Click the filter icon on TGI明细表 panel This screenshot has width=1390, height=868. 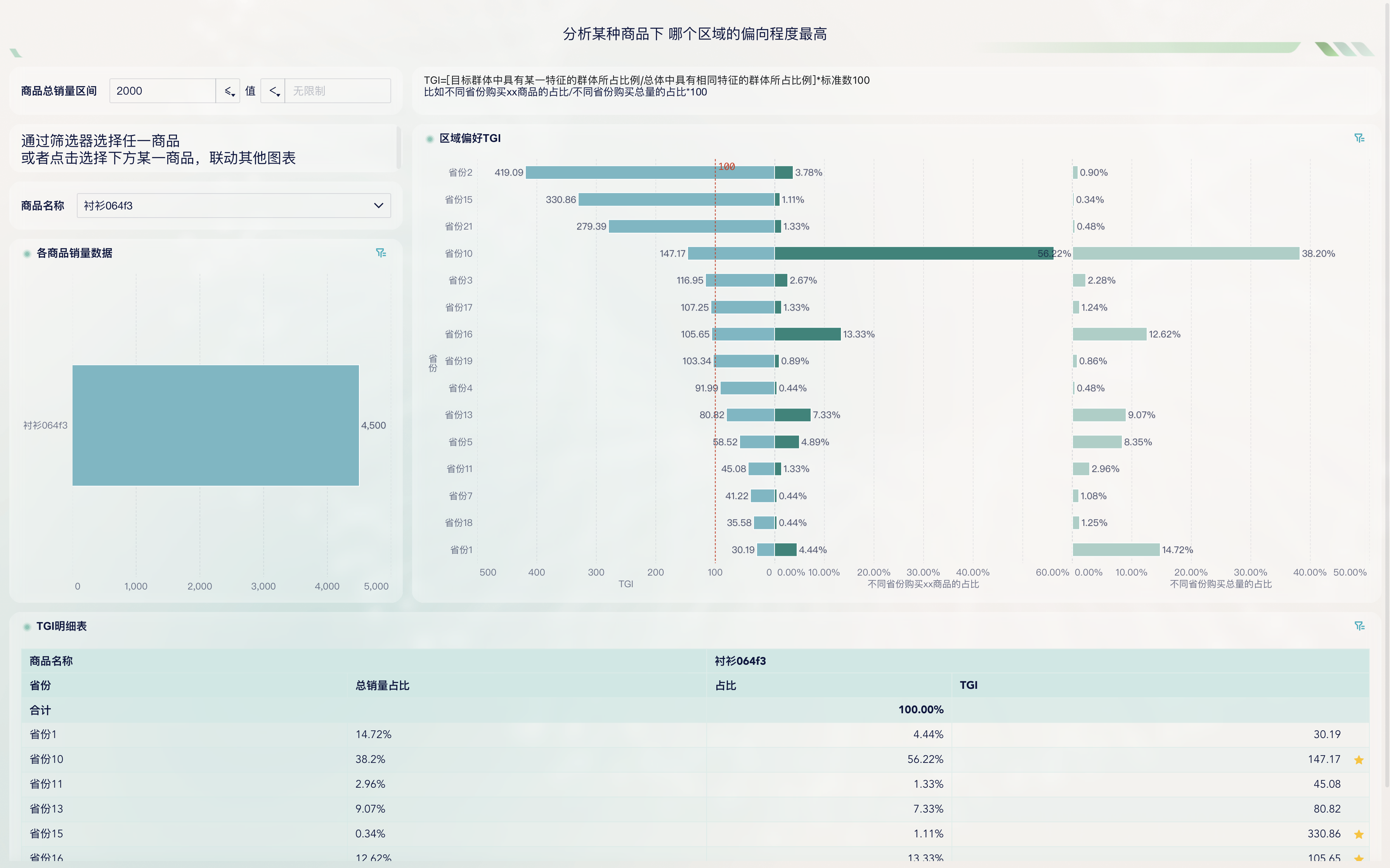coord(1359,626)
